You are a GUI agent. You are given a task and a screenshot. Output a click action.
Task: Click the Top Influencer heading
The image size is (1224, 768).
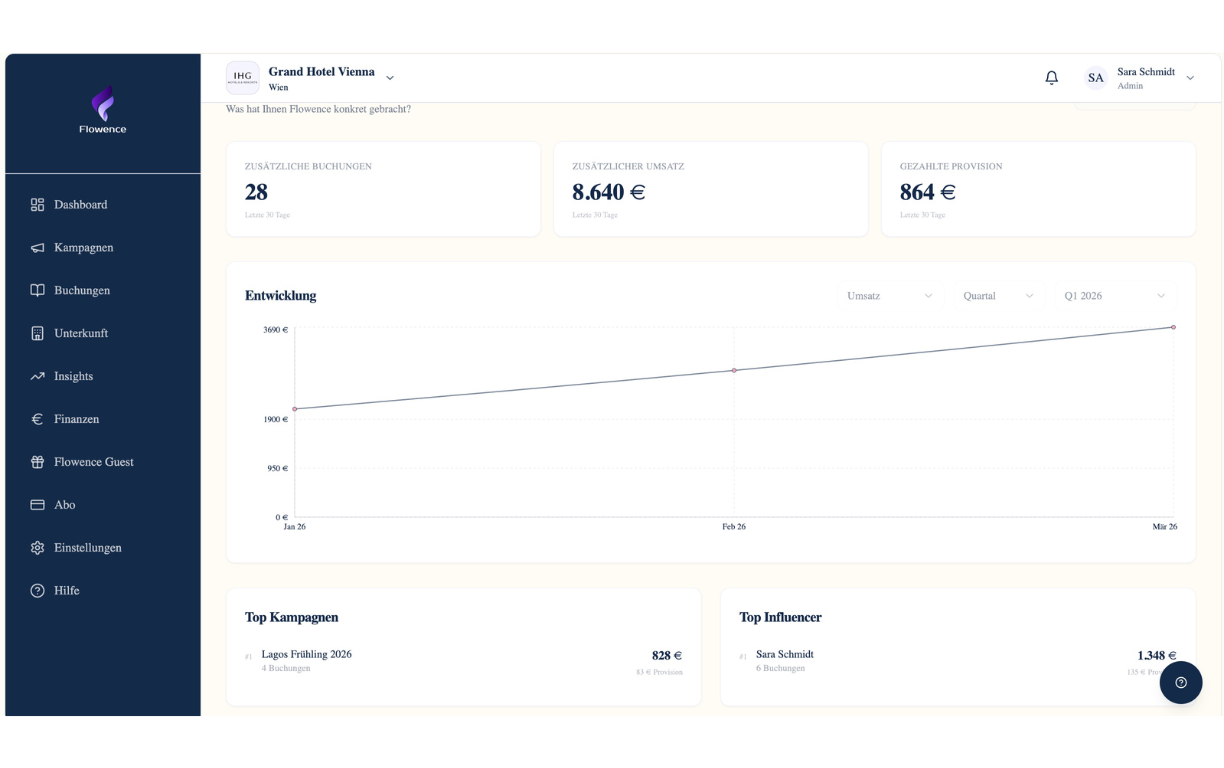click(x=780, y=618)
